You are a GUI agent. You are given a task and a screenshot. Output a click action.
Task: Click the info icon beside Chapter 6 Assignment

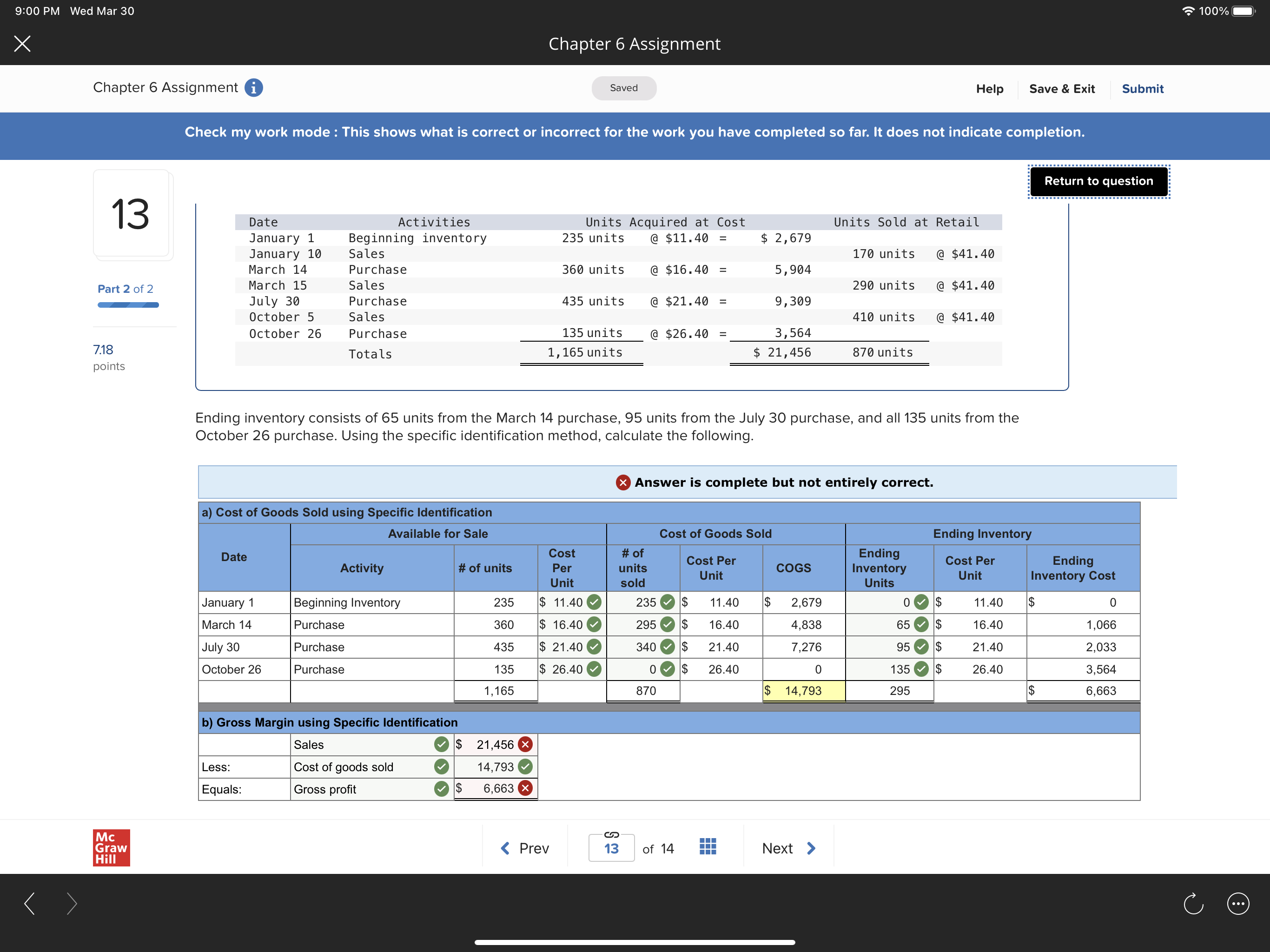(x=253, y=88)
